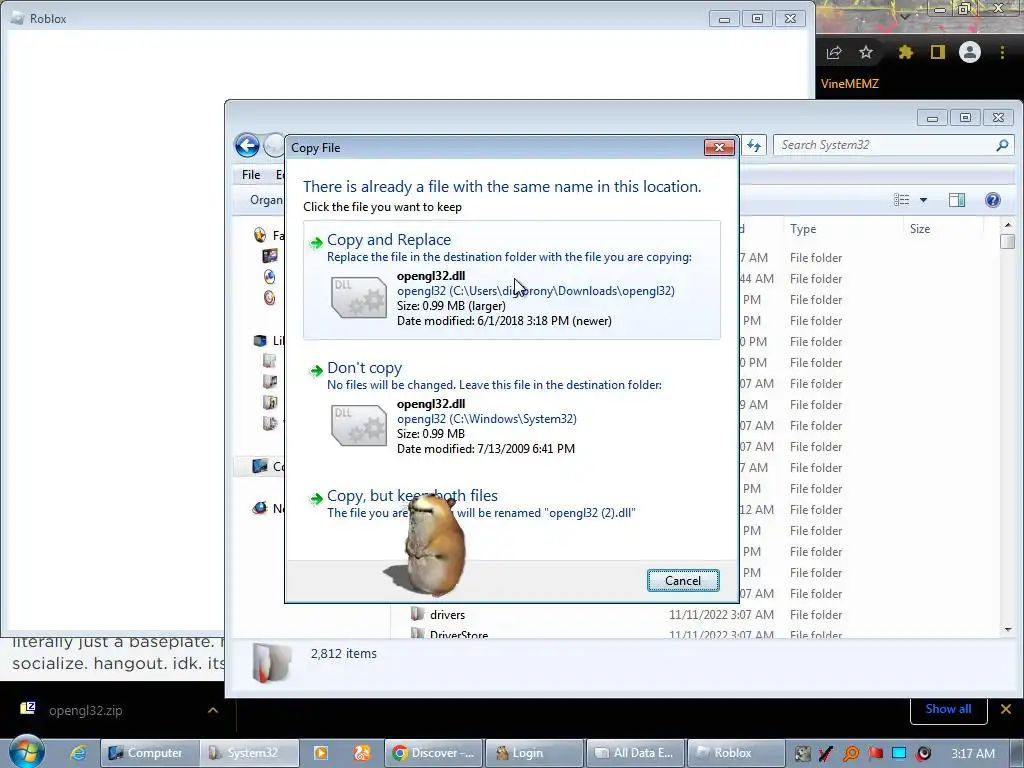
Task: Close the Copy File dialog with the red X
Action: (x=719, y=148)
